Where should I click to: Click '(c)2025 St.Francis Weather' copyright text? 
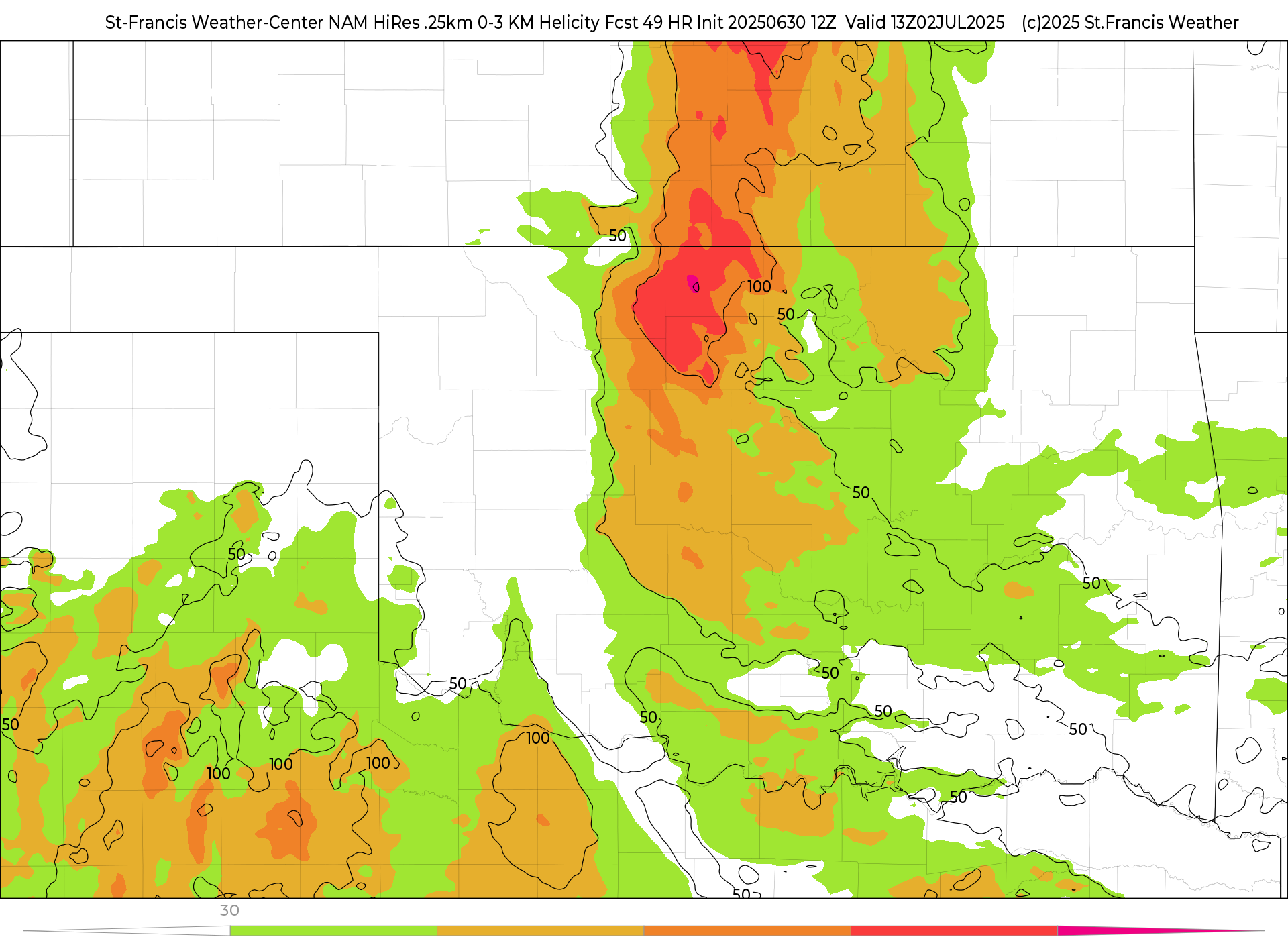(x=1130, y=23)
